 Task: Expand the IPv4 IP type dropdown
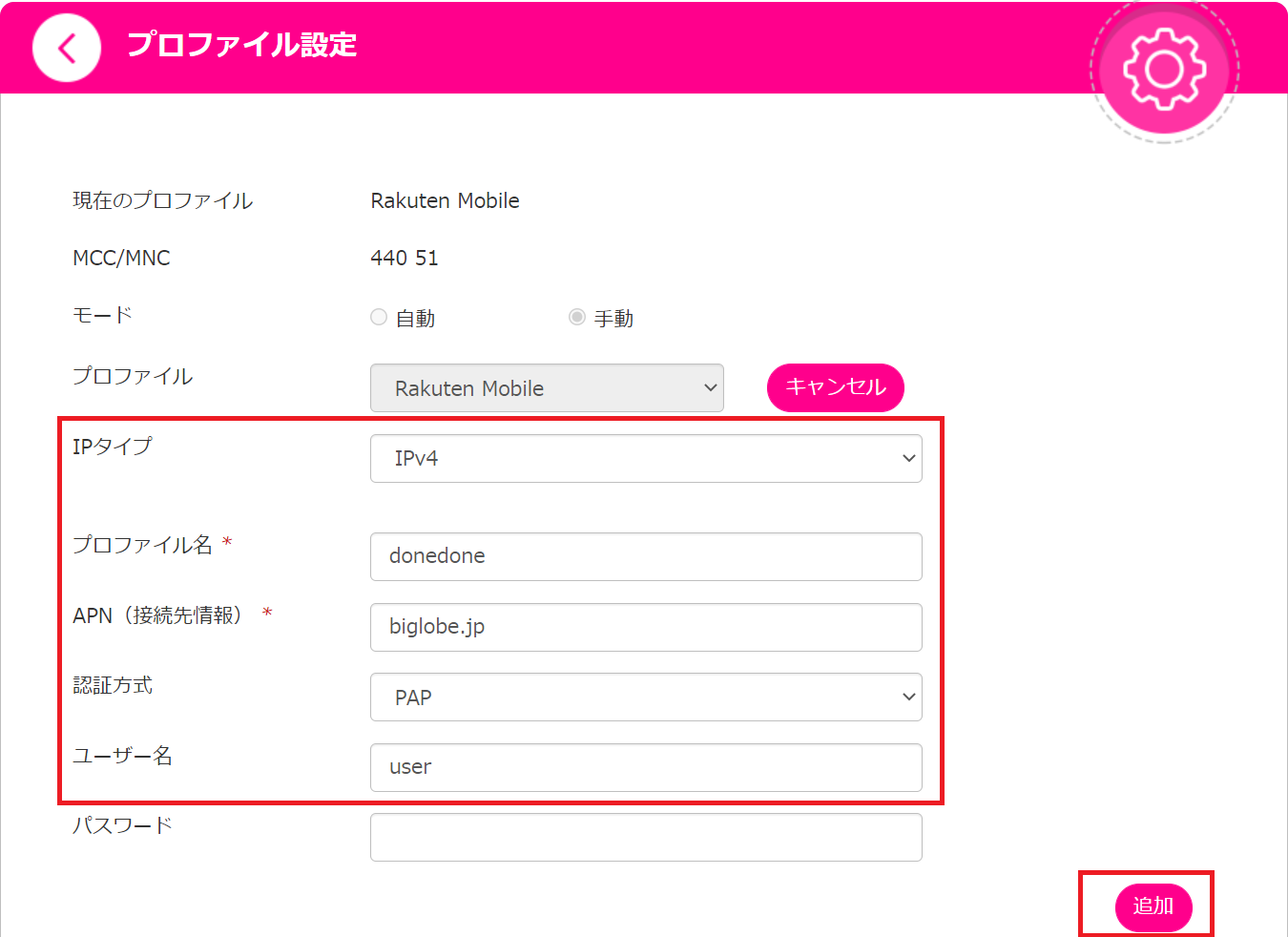click(646, 458)
